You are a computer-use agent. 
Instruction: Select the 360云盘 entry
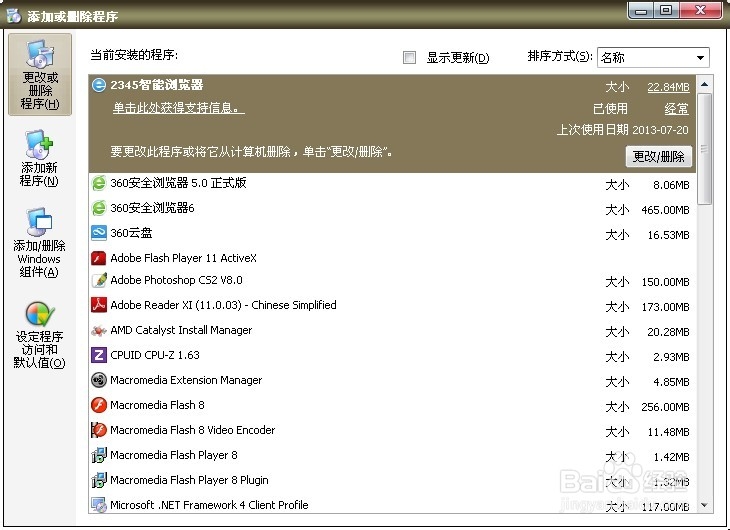pos(392,233)
